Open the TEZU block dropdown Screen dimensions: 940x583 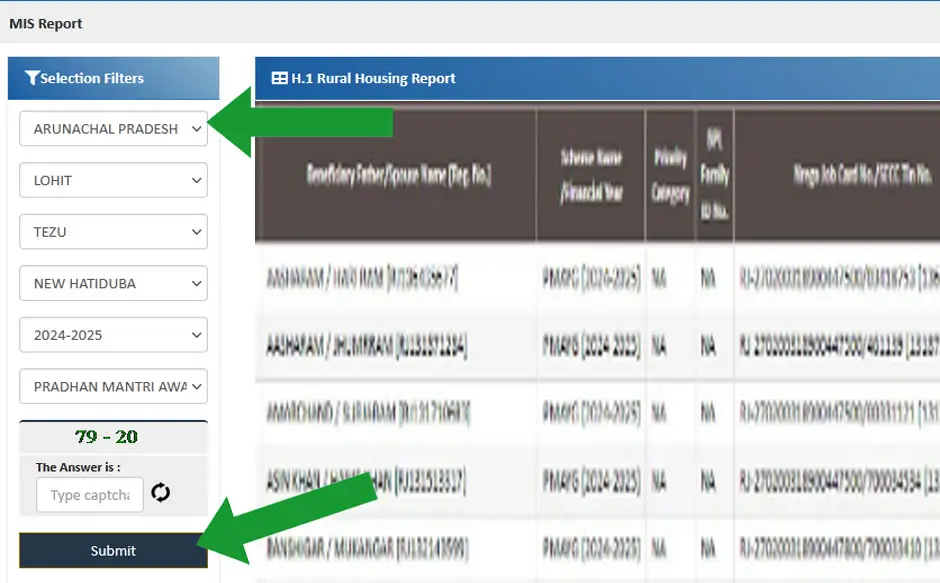click(113, 232)
